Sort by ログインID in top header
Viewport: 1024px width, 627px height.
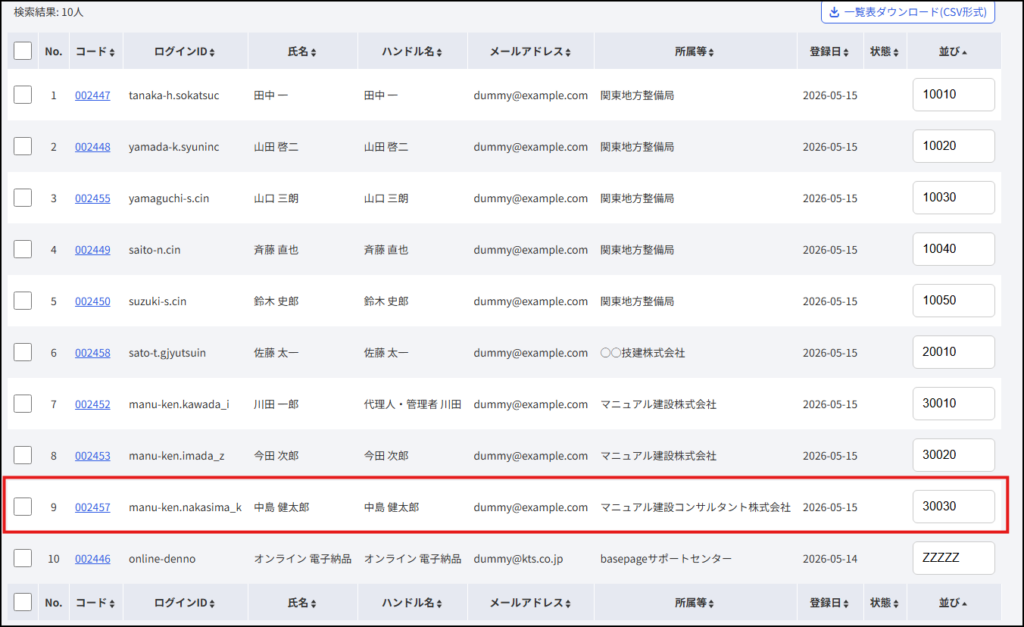click(184, 52)
